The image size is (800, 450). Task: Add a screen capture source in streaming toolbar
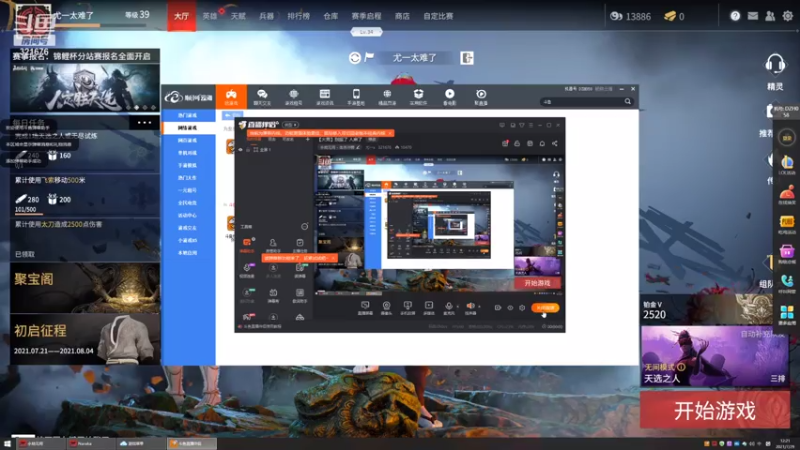tap(365, 307)
